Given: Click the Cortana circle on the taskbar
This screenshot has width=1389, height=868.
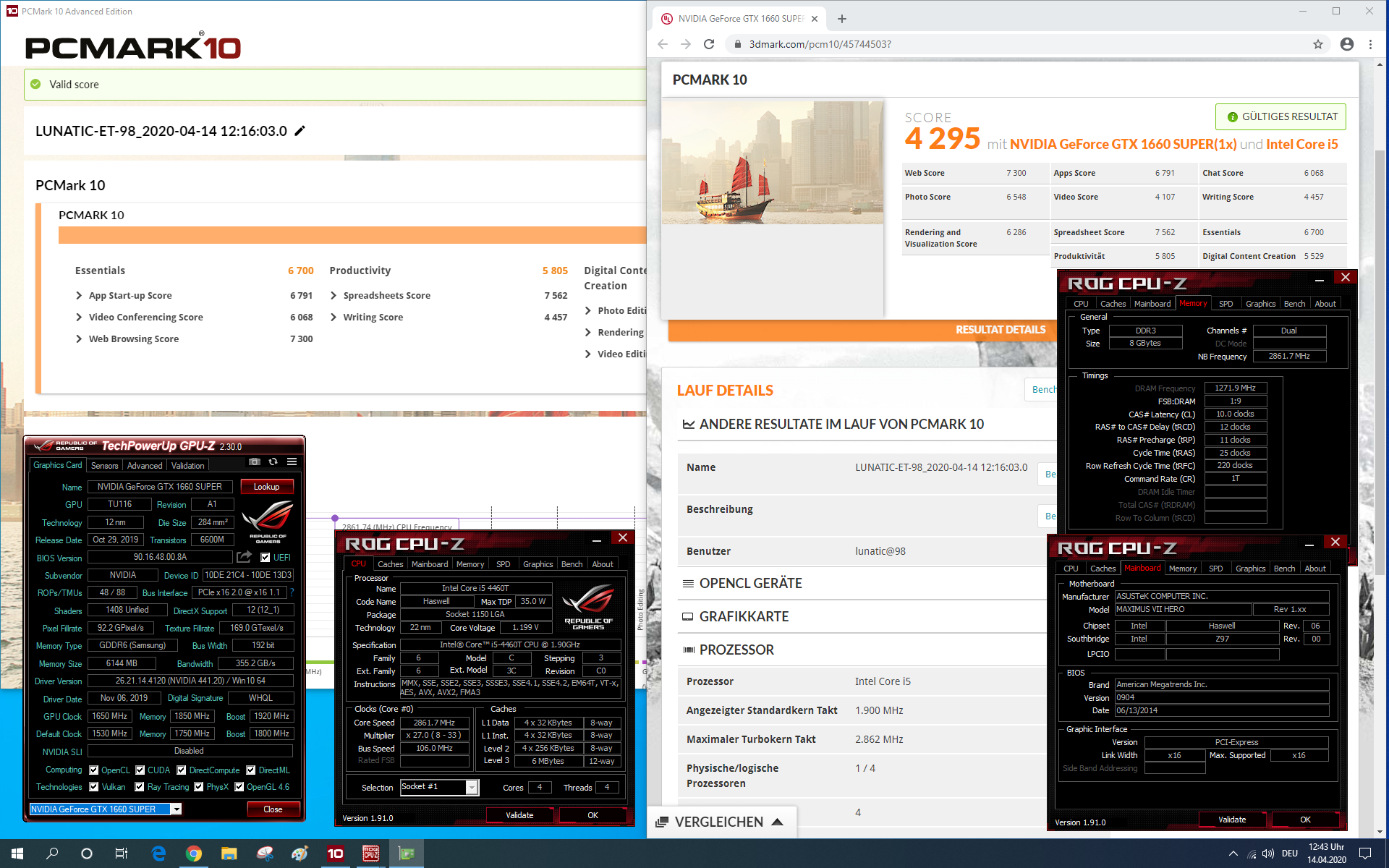Looking at the screenshot, I should (87, 854).
